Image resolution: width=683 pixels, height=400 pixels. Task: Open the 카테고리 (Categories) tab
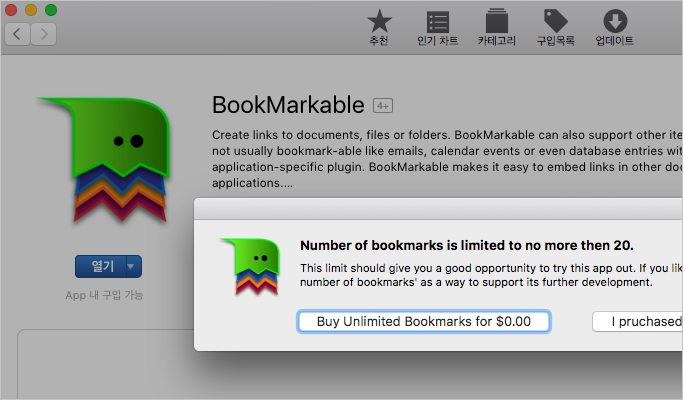pyautogui.click(x=497, y=27)
